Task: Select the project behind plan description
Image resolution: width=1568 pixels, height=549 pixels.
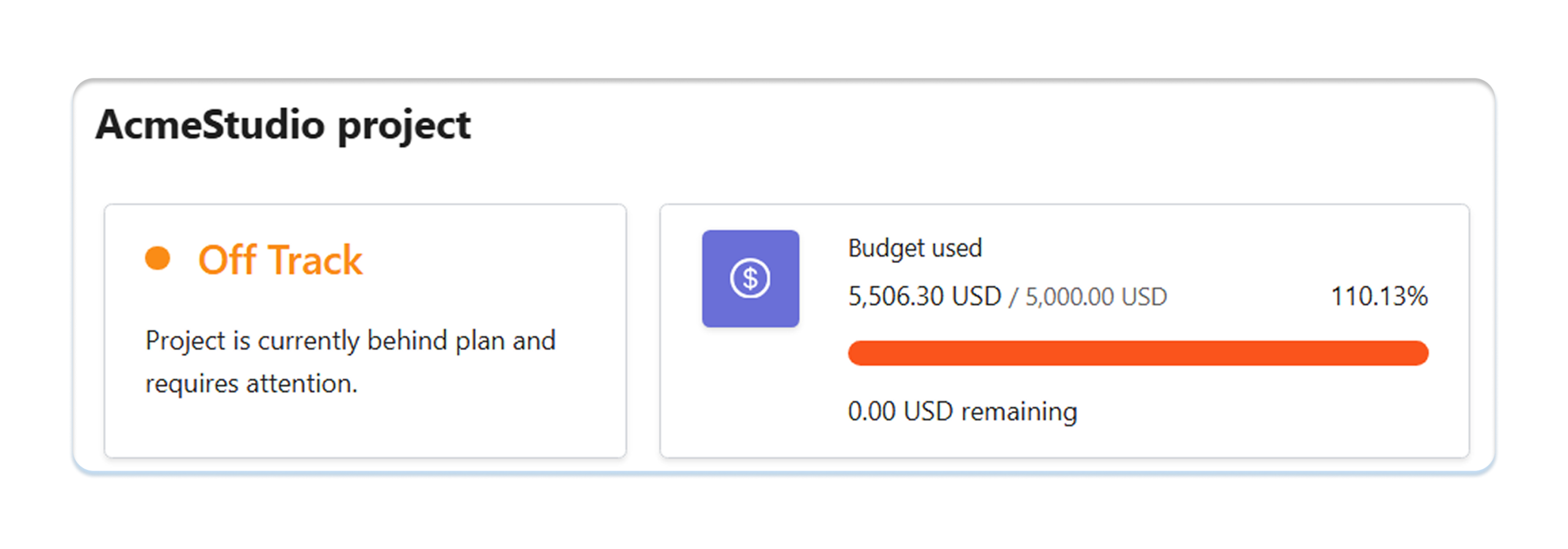Action: click(350, 362)
